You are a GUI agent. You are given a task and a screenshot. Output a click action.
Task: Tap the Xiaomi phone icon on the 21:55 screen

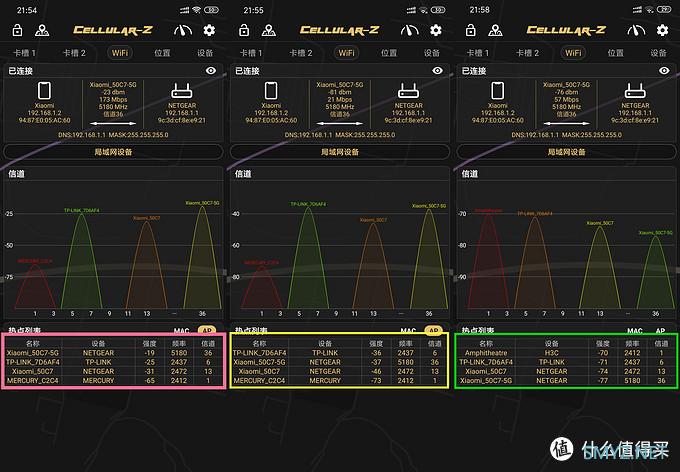(x=271, y=91)
